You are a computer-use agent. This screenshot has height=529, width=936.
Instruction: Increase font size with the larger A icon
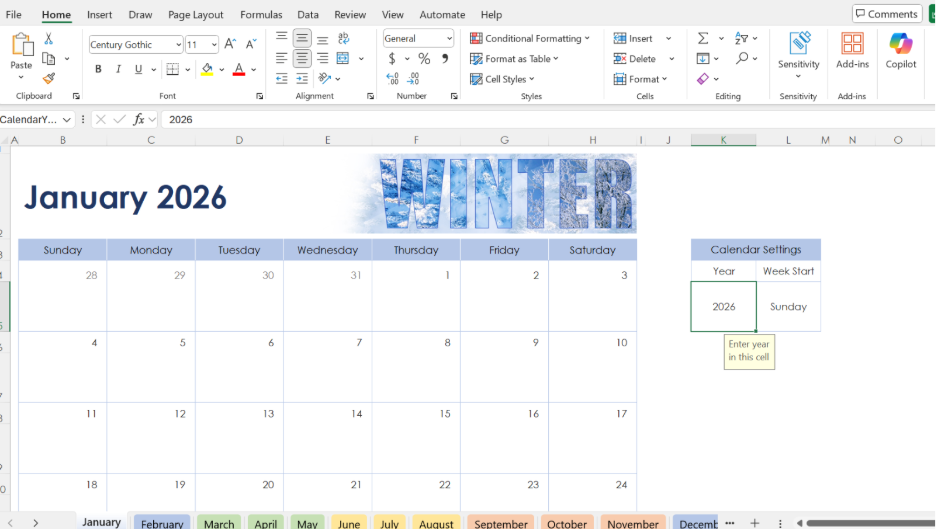pos(230,44)
